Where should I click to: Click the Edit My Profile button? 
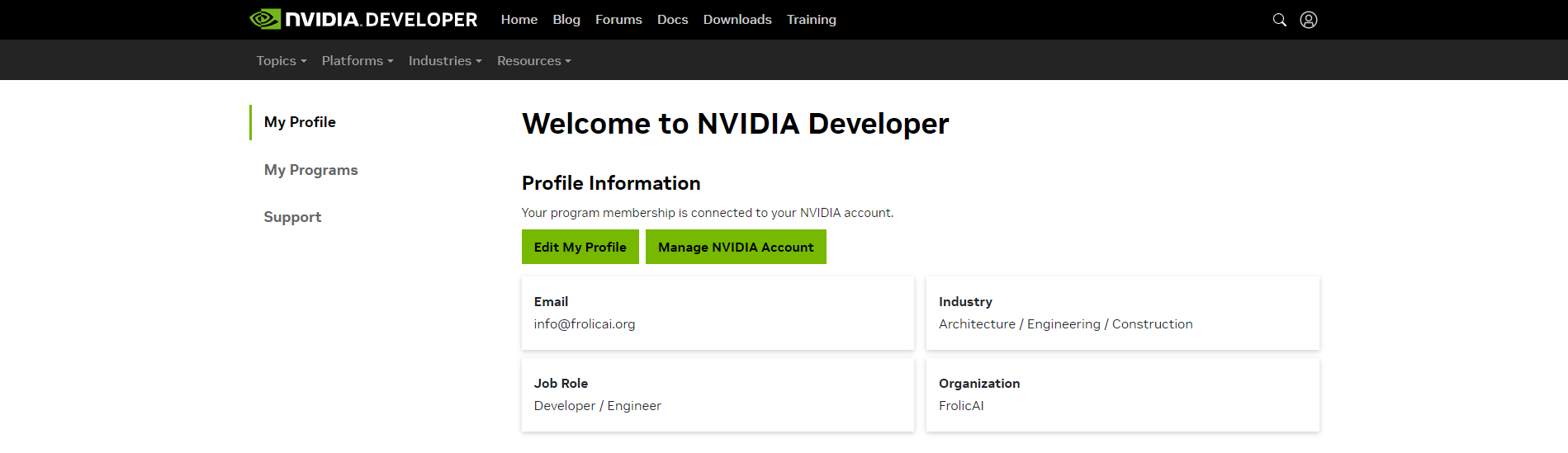click(580, 247)
